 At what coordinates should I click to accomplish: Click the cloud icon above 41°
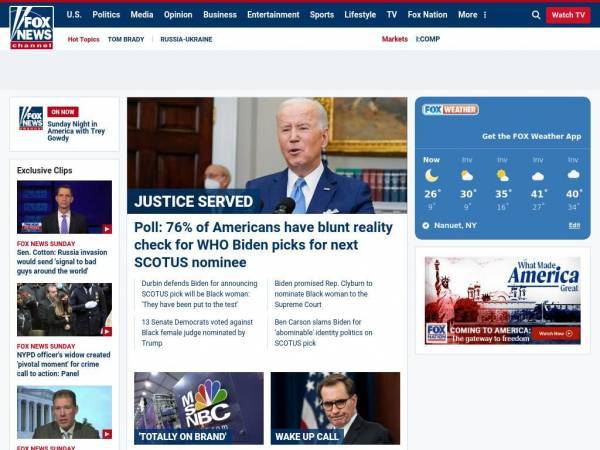pos(538,176)
